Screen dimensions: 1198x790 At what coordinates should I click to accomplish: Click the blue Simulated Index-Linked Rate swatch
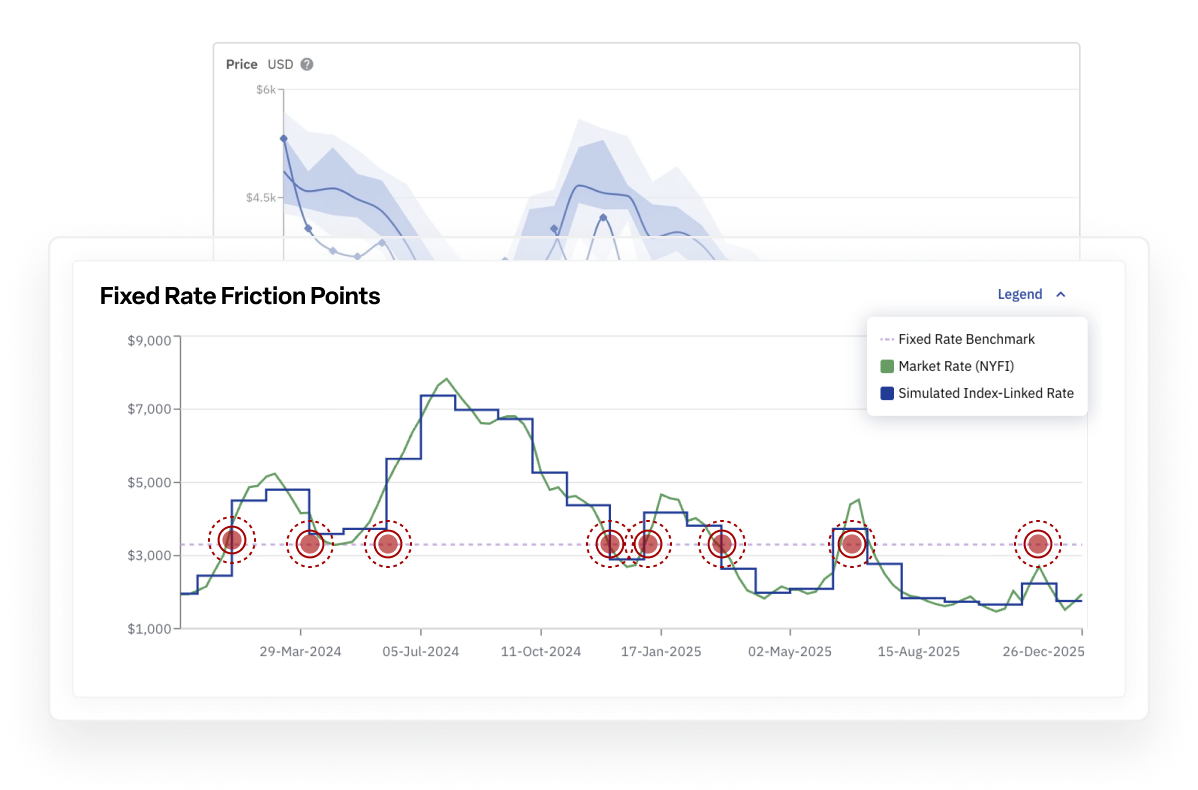[x=886, y=394]
